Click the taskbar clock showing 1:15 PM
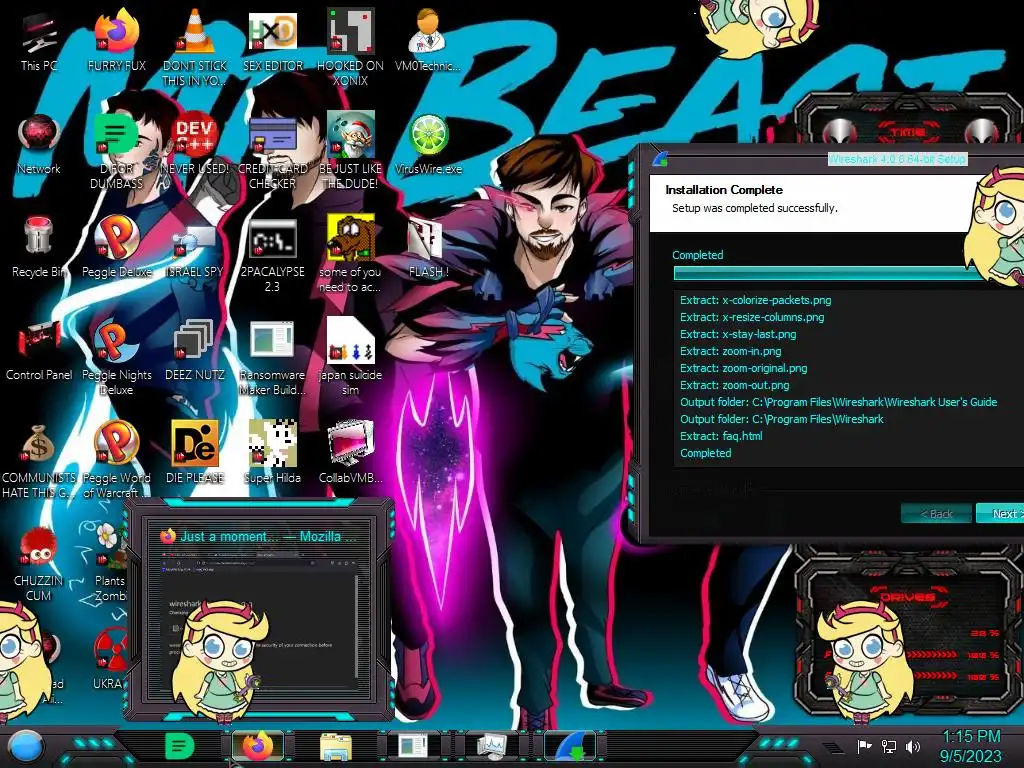The image size is (1024, 768). [971, 746]
